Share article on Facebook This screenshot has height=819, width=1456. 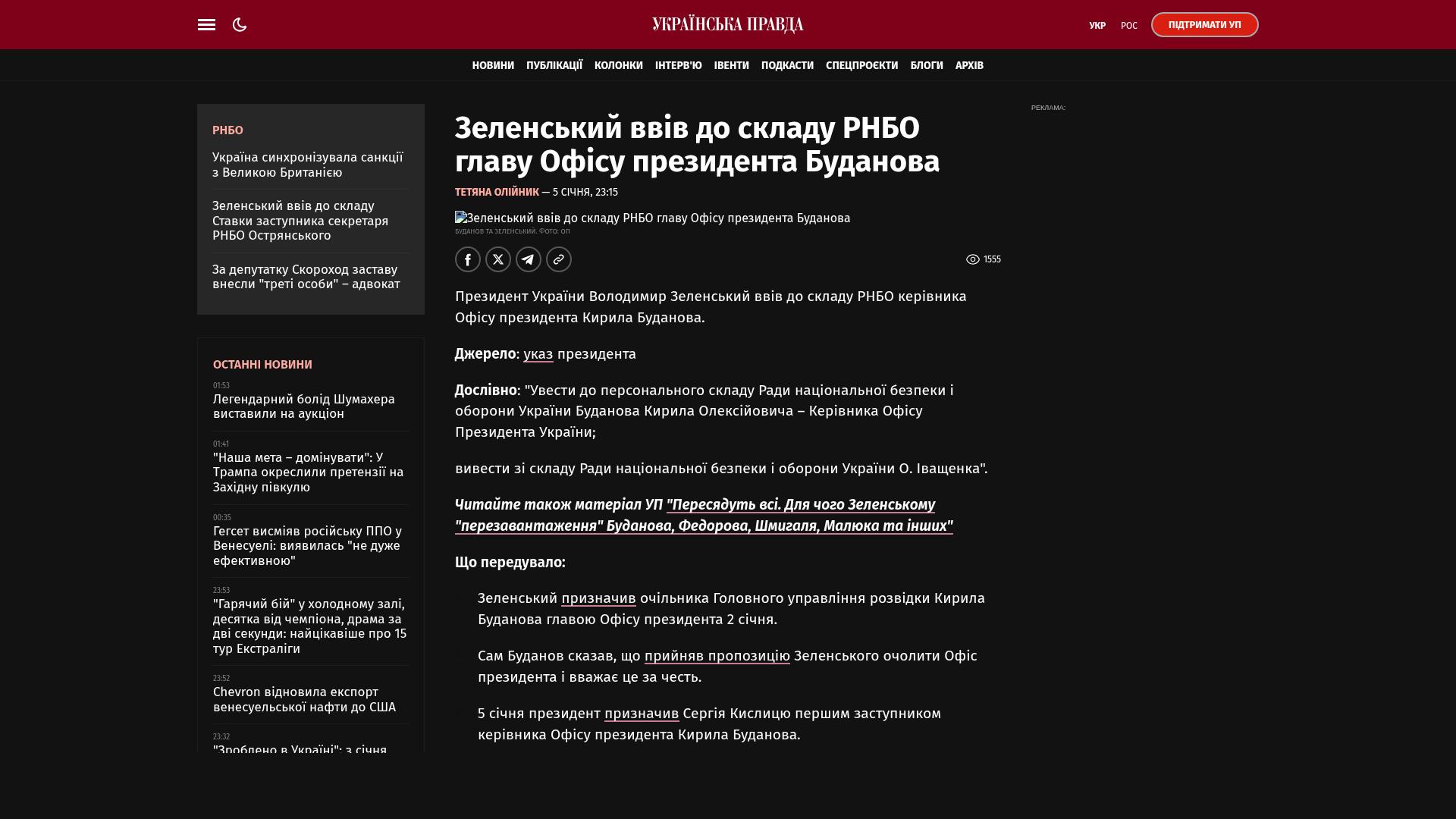point(468,259)
